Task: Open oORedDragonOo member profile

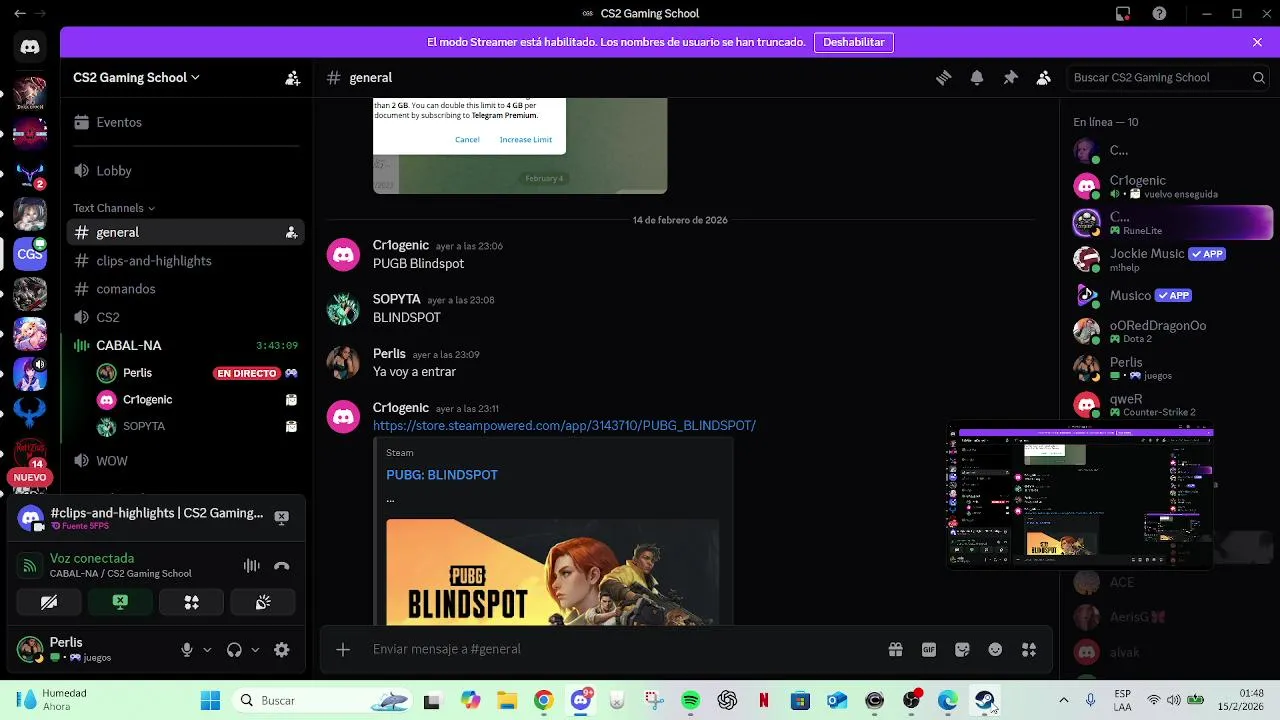Action: pos(1167,331)
